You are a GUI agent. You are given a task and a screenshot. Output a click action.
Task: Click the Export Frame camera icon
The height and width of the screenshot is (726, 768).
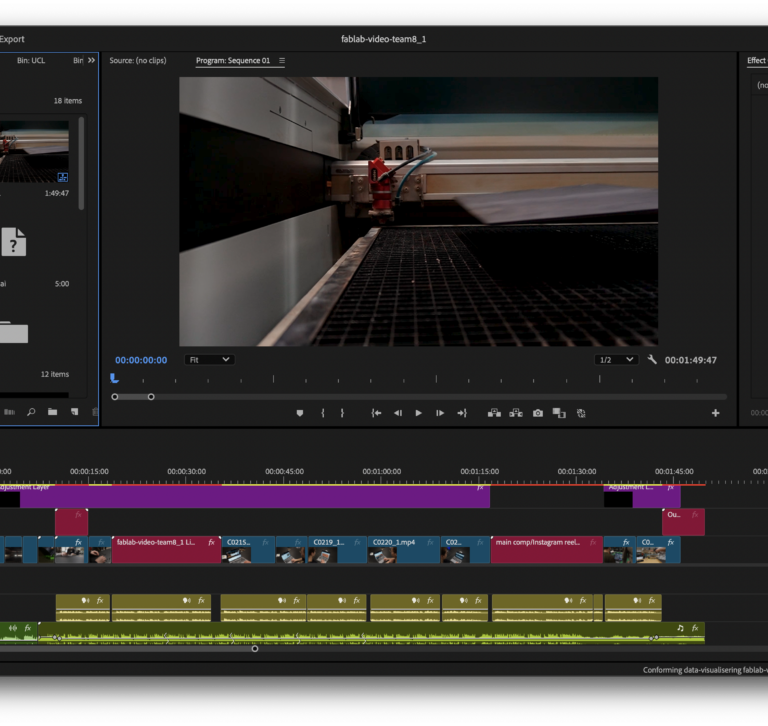pyautogui.click(x=538, y=413)
